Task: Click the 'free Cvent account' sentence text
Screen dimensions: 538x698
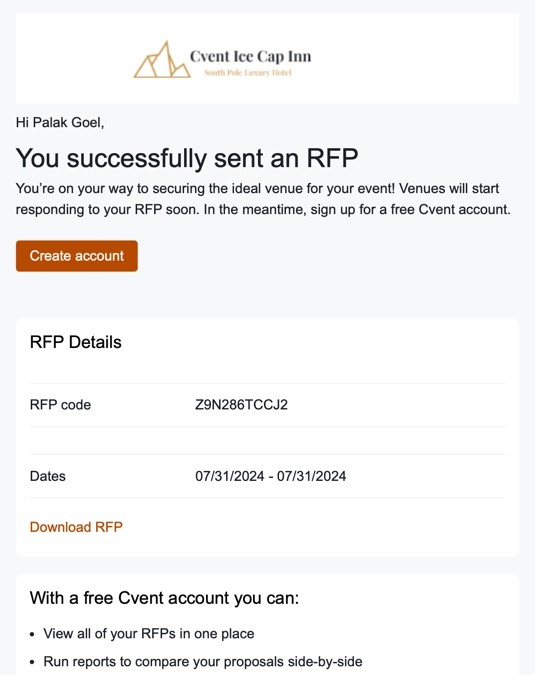Action: [357, 209]
